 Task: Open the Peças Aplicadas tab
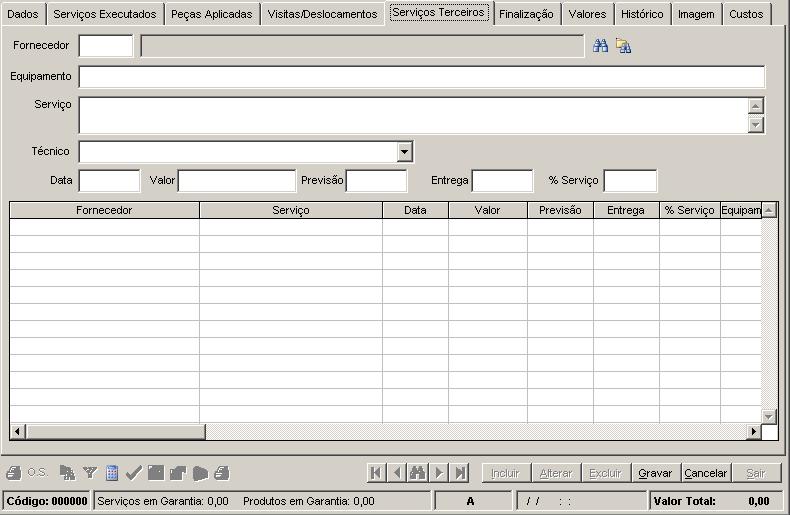(x=212, y=14)
